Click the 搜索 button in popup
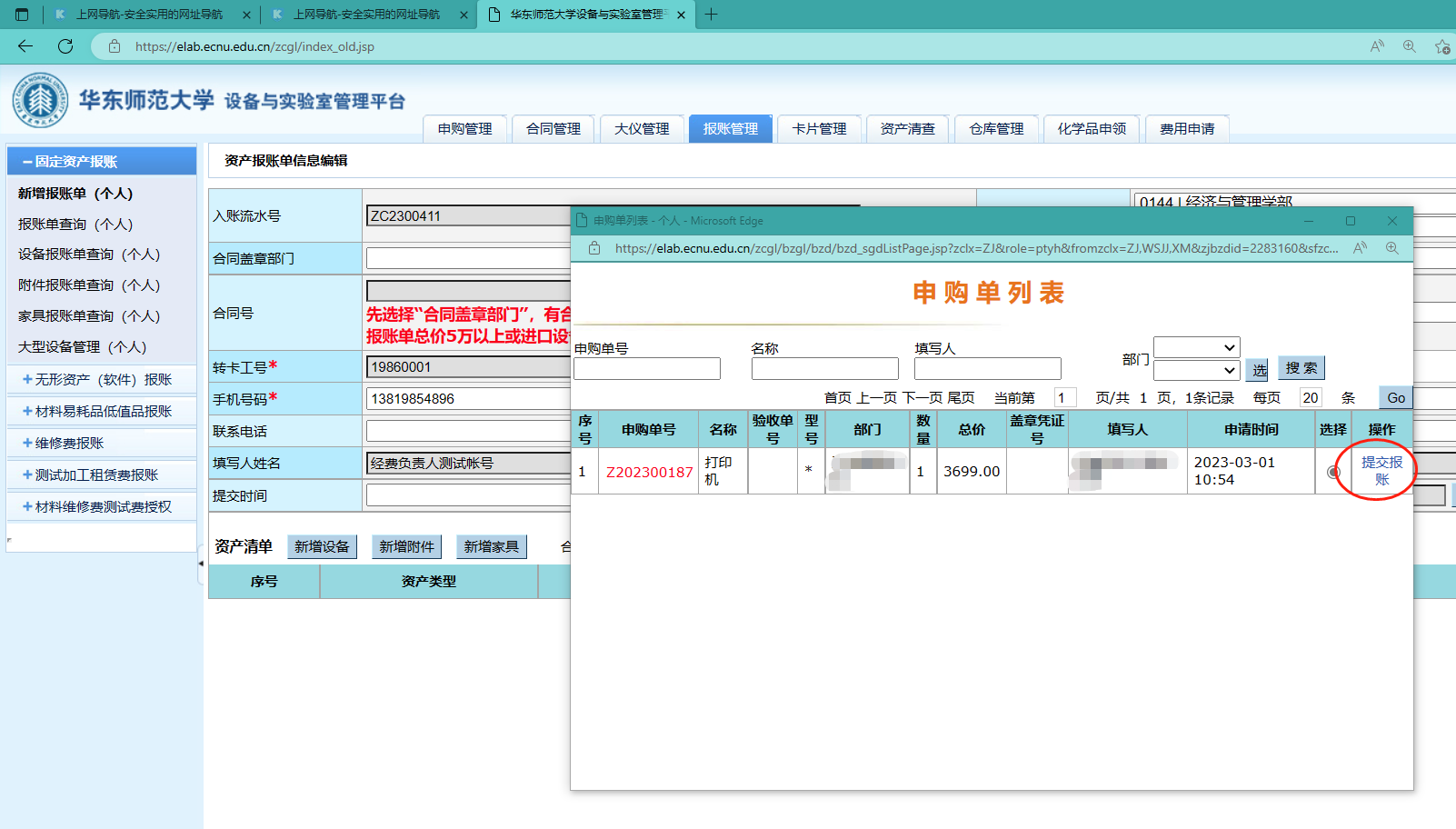1456x829 pixels. coord(1301,368)
